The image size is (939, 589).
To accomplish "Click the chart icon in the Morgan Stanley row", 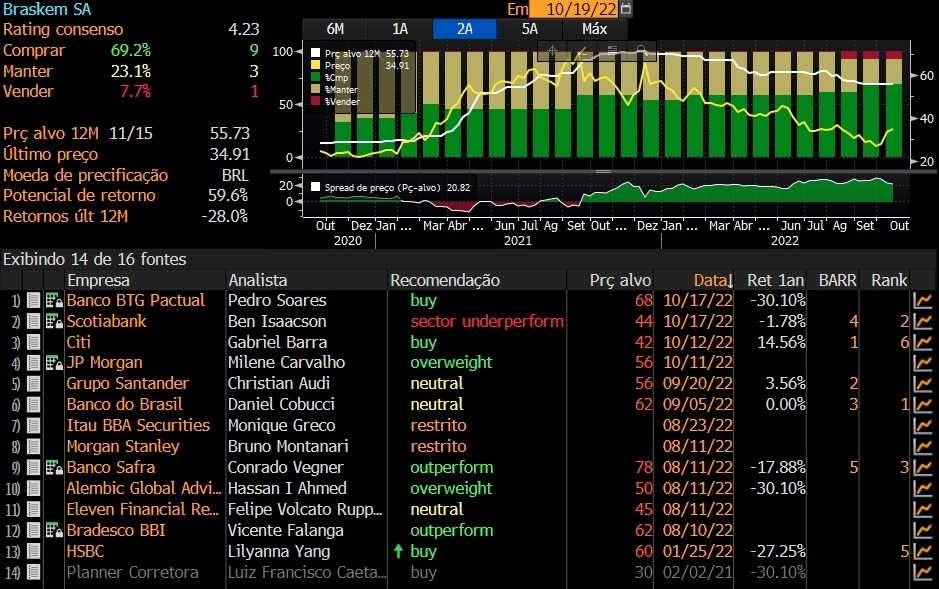I will pyautogui.click(x=923, y=447).
